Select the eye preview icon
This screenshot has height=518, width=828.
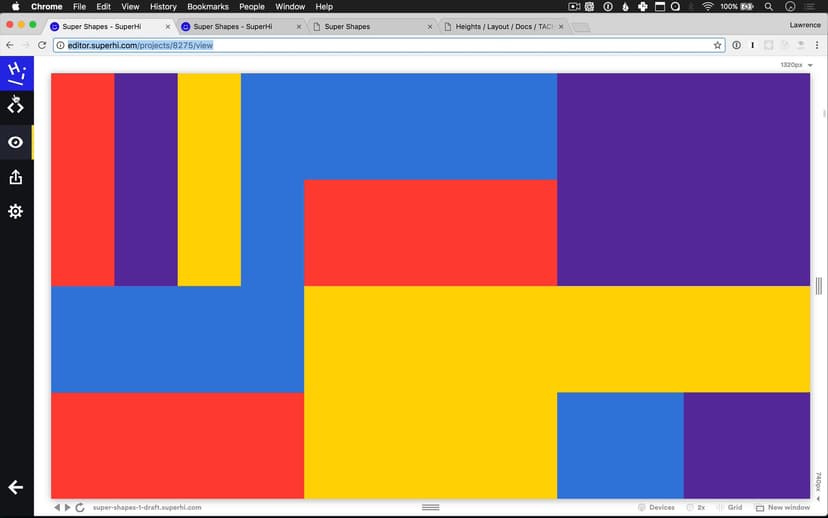coord(16,142)
